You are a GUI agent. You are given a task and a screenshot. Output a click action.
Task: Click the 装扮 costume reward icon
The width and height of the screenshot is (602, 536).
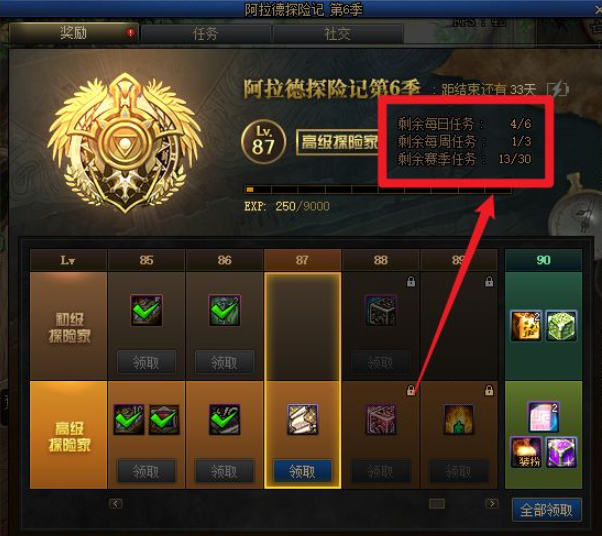point(526,452)
